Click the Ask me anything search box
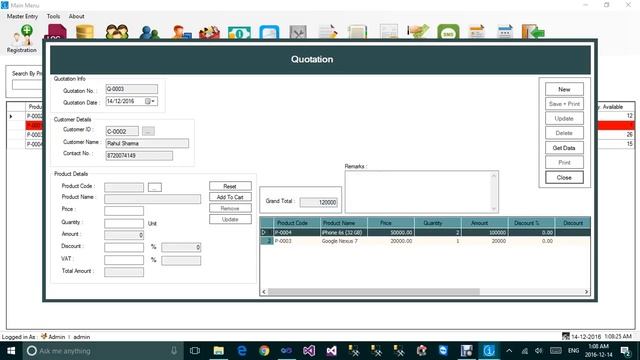 tap(102, 351)
